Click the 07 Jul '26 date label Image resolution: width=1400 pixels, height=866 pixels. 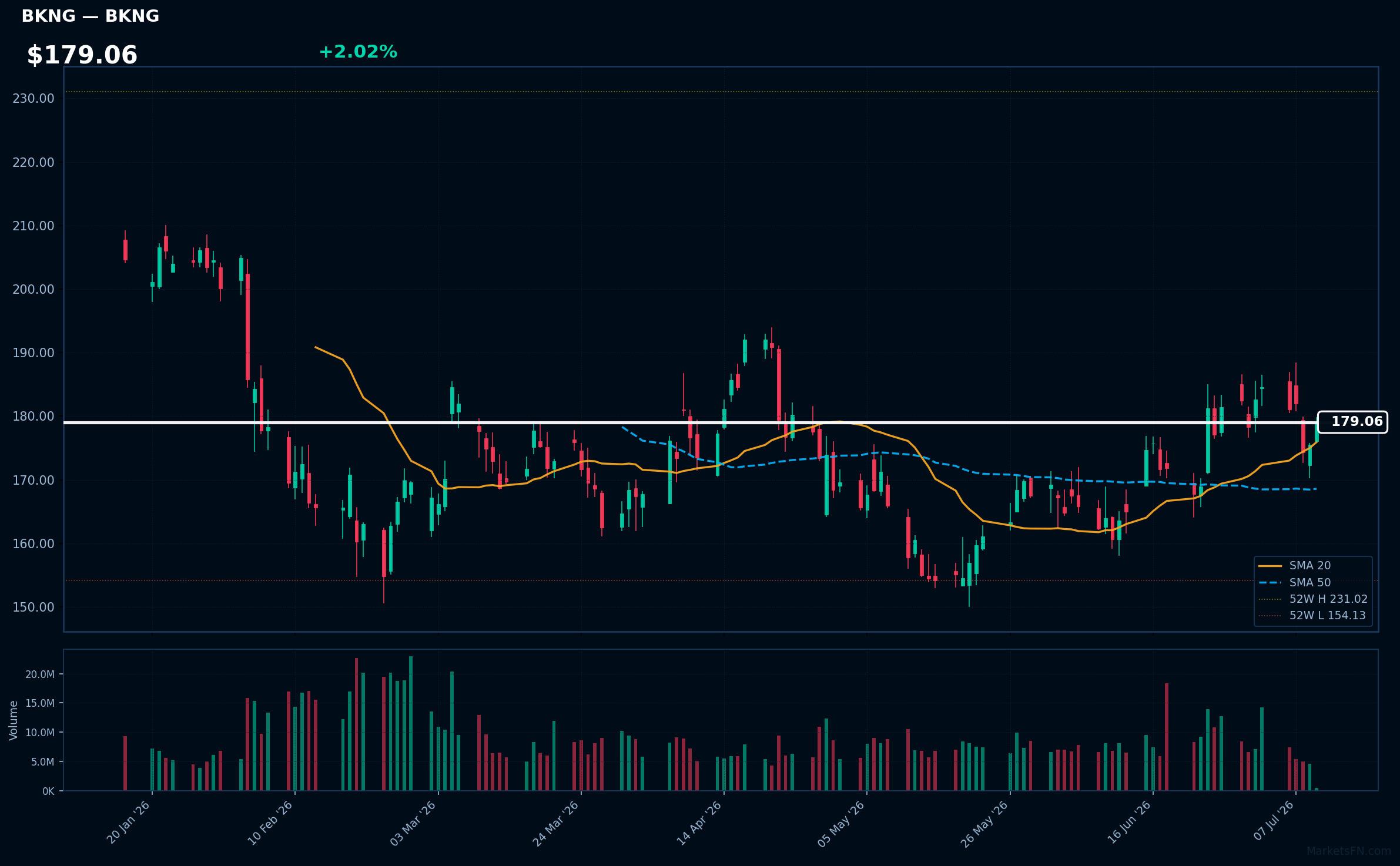pyautogui.click(x=1274, y=821)
